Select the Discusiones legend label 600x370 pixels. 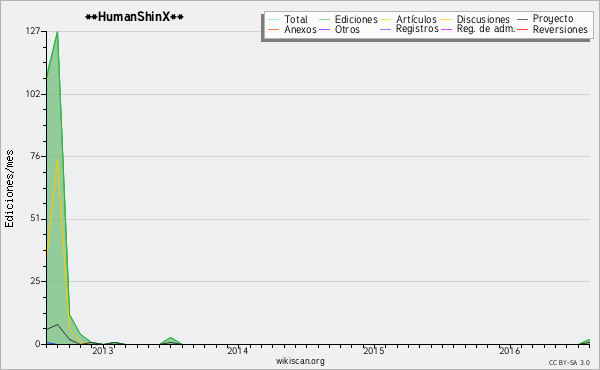click(483, 19)
